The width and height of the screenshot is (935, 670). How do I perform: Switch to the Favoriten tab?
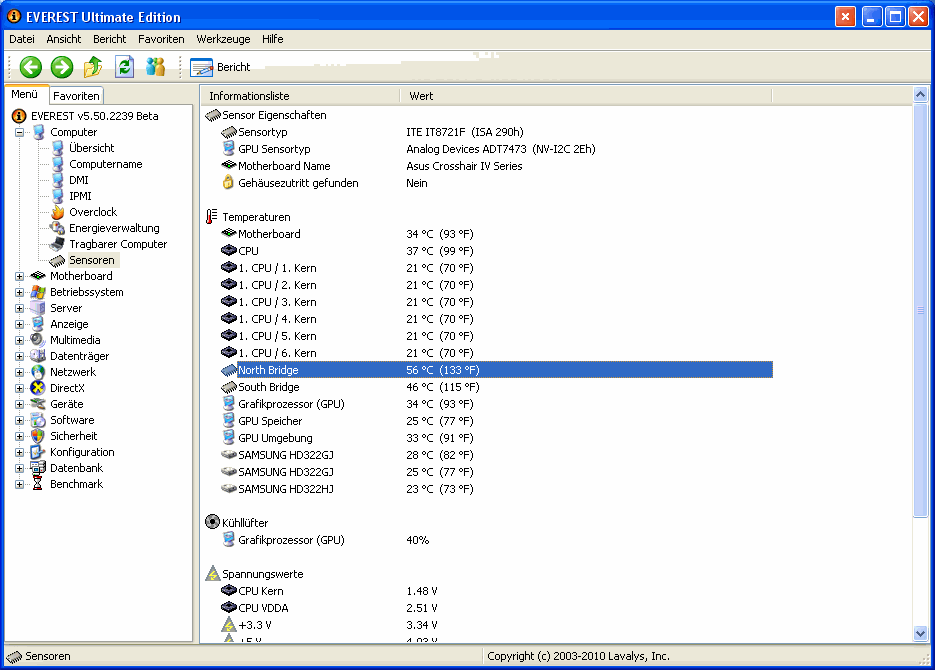tap(76, 95)
